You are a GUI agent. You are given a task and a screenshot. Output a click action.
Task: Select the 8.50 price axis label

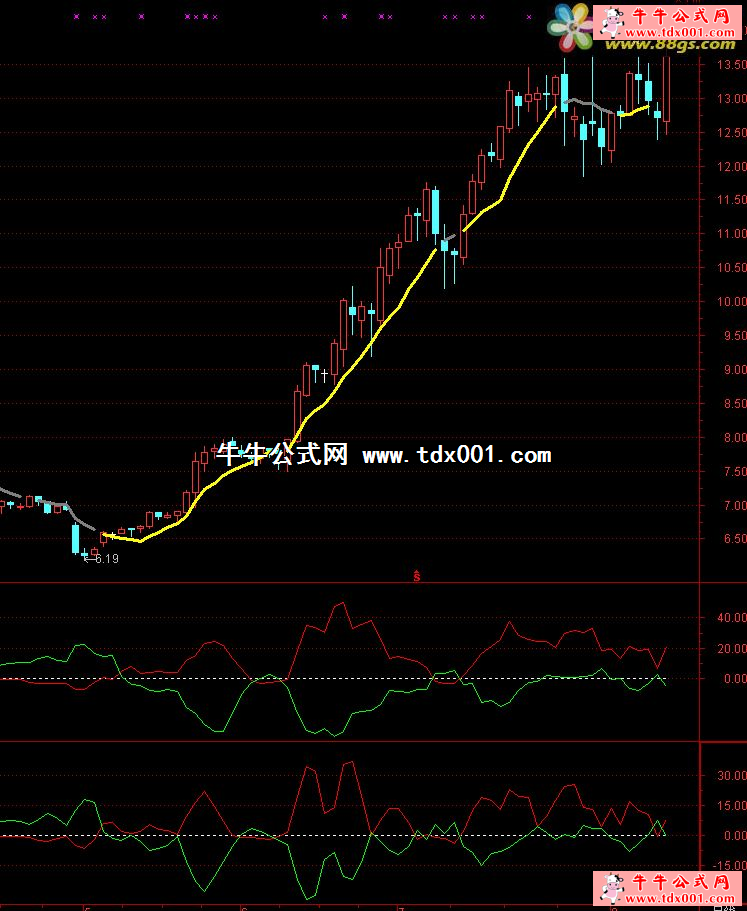(735, 404)
